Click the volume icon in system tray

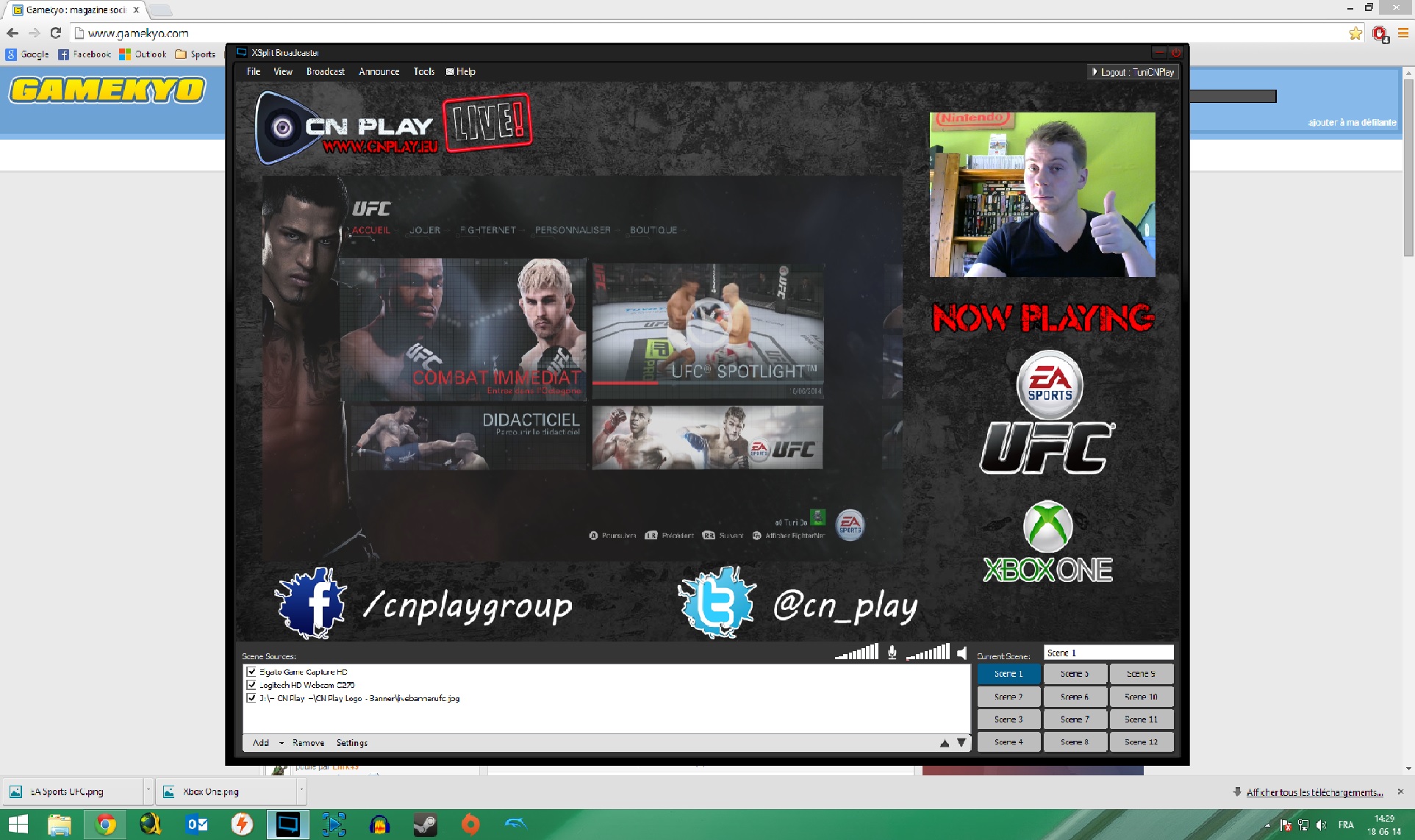(x=1322, y=825)
